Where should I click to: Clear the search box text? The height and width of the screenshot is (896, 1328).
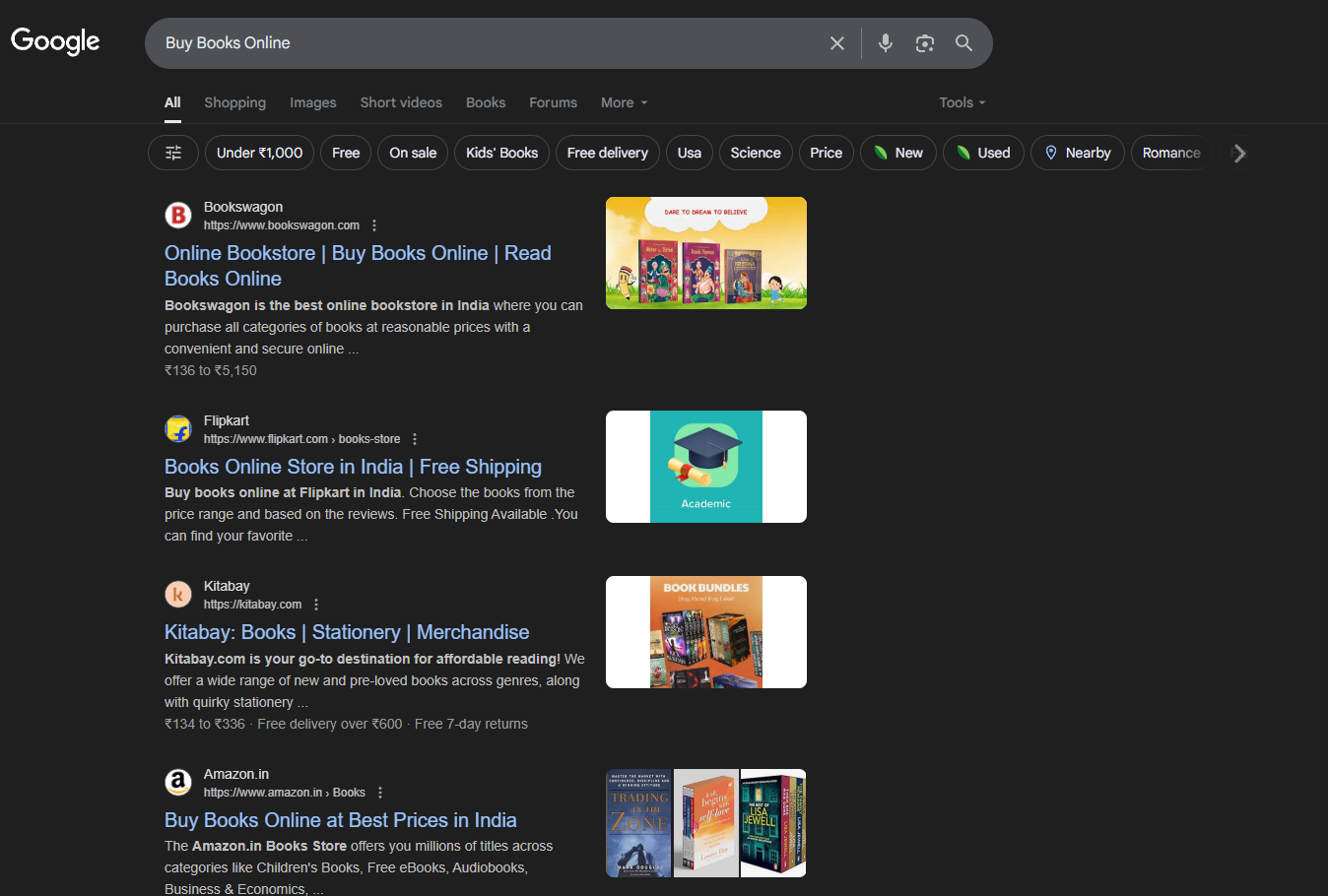[x=837, y=43]
